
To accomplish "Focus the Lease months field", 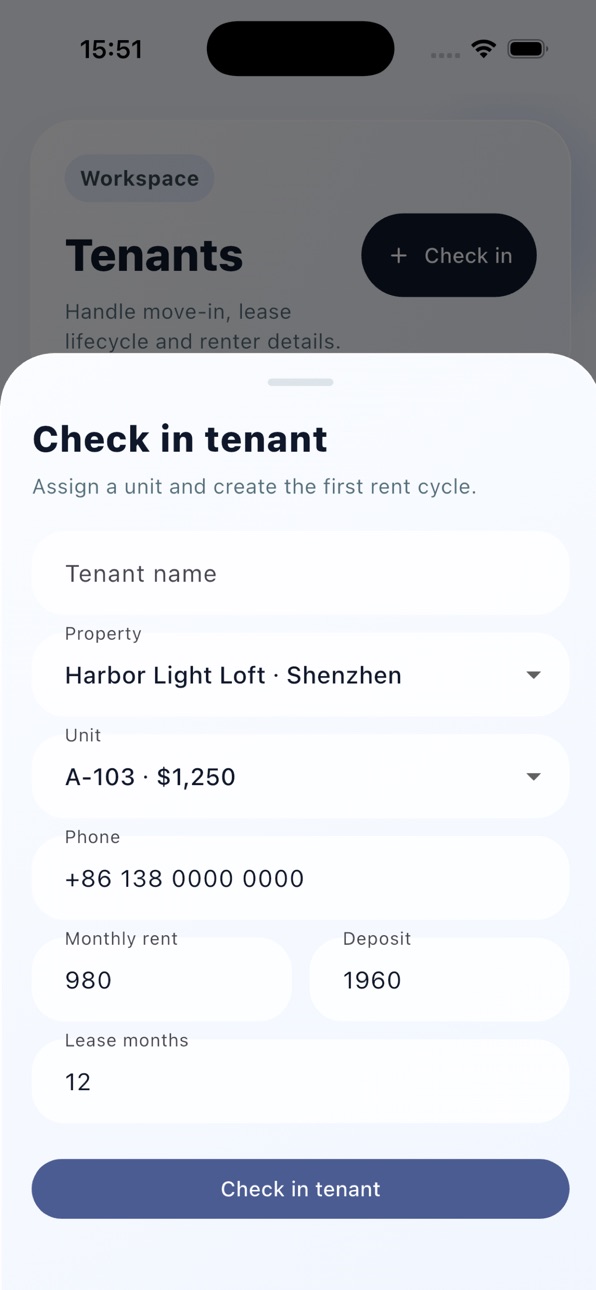I will click(300, 1081).
